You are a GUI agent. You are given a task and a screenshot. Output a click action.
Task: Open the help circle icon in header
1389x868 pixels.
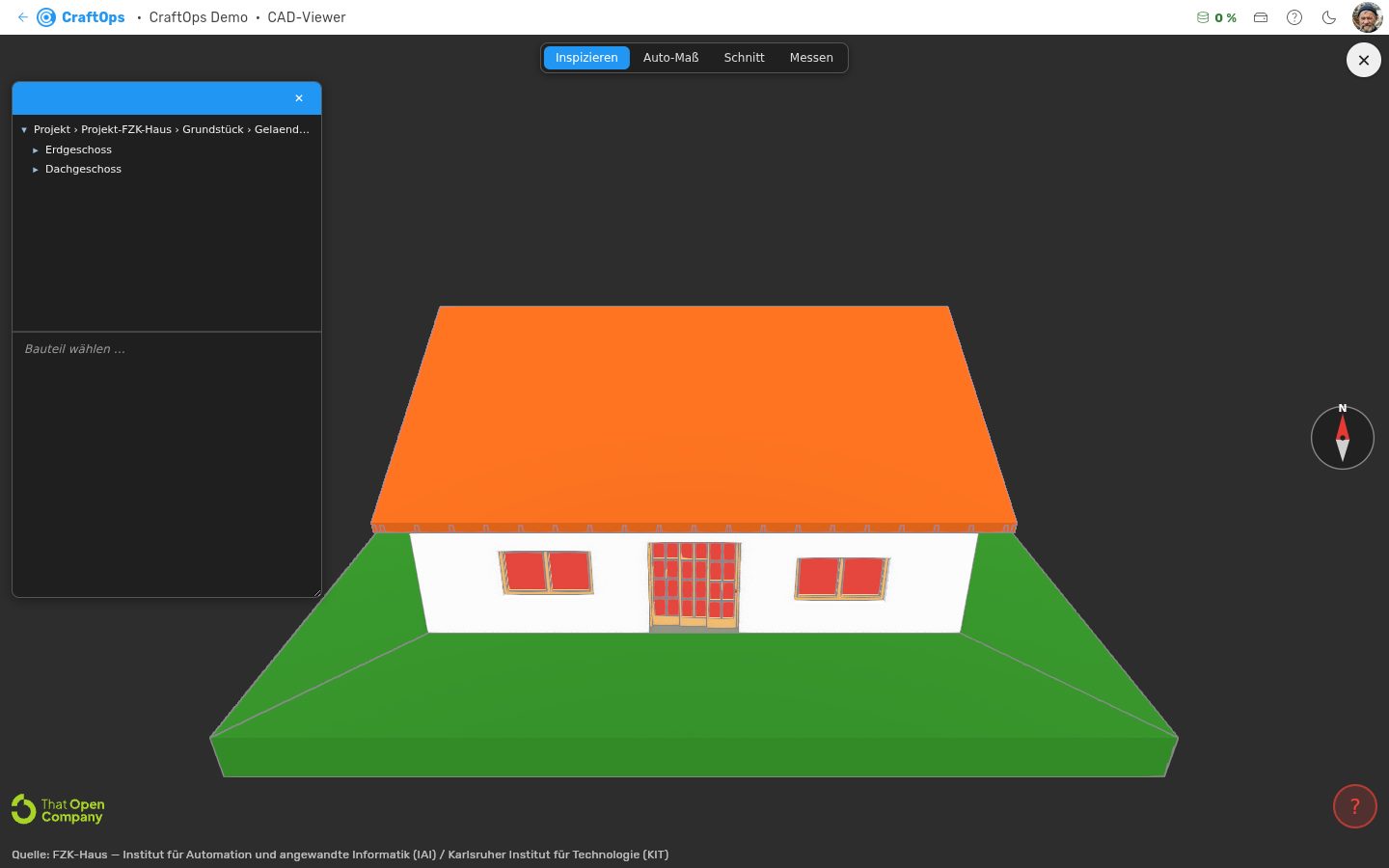[1294, 17]
